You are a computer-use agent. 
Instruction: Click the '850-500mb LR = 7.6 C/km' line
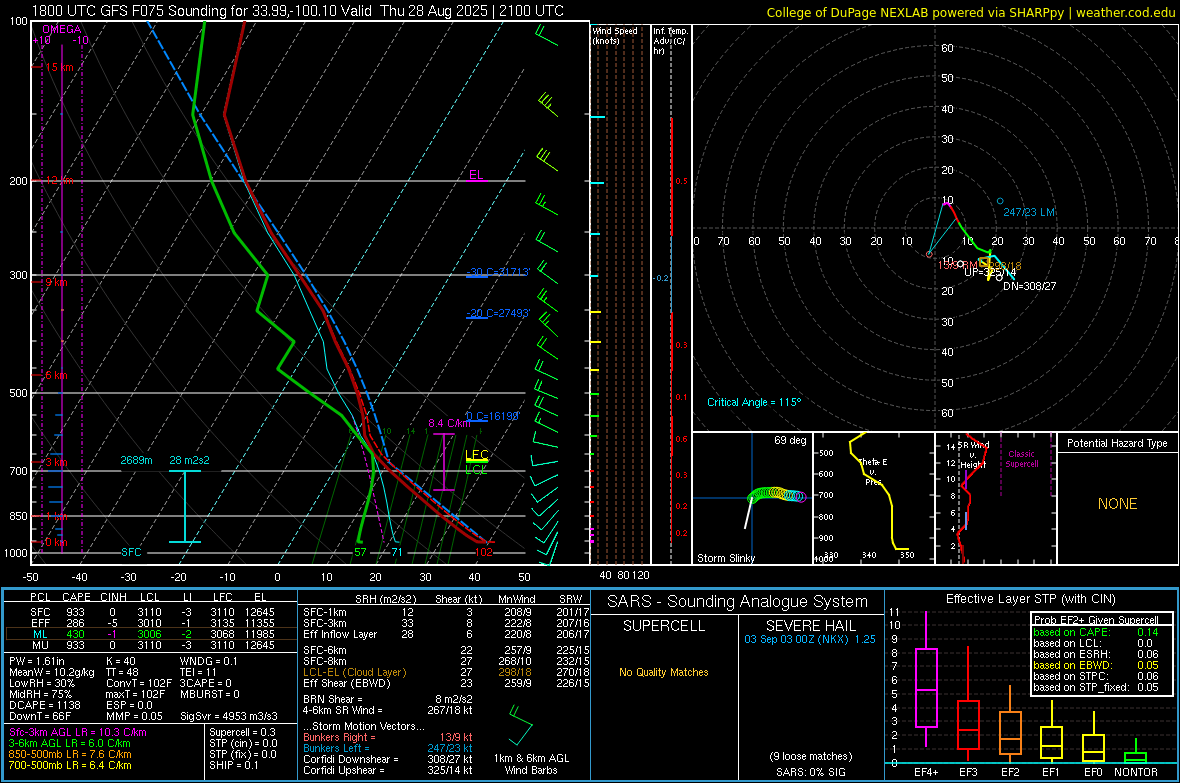pos(70,754)
